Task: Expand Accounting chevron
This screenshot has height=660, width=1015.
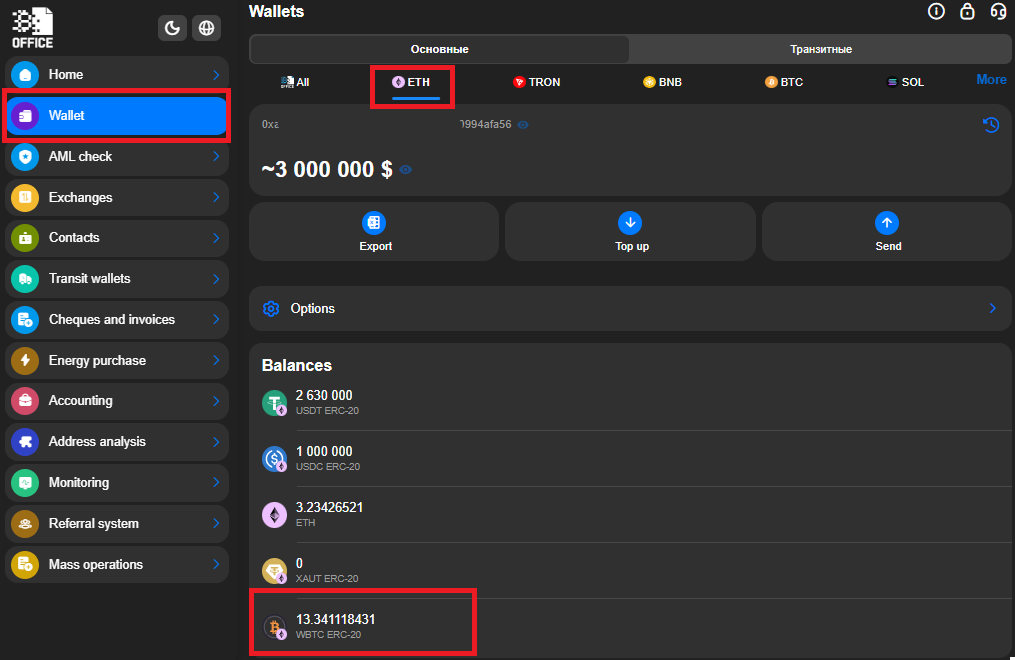Action: coord(216,401)
